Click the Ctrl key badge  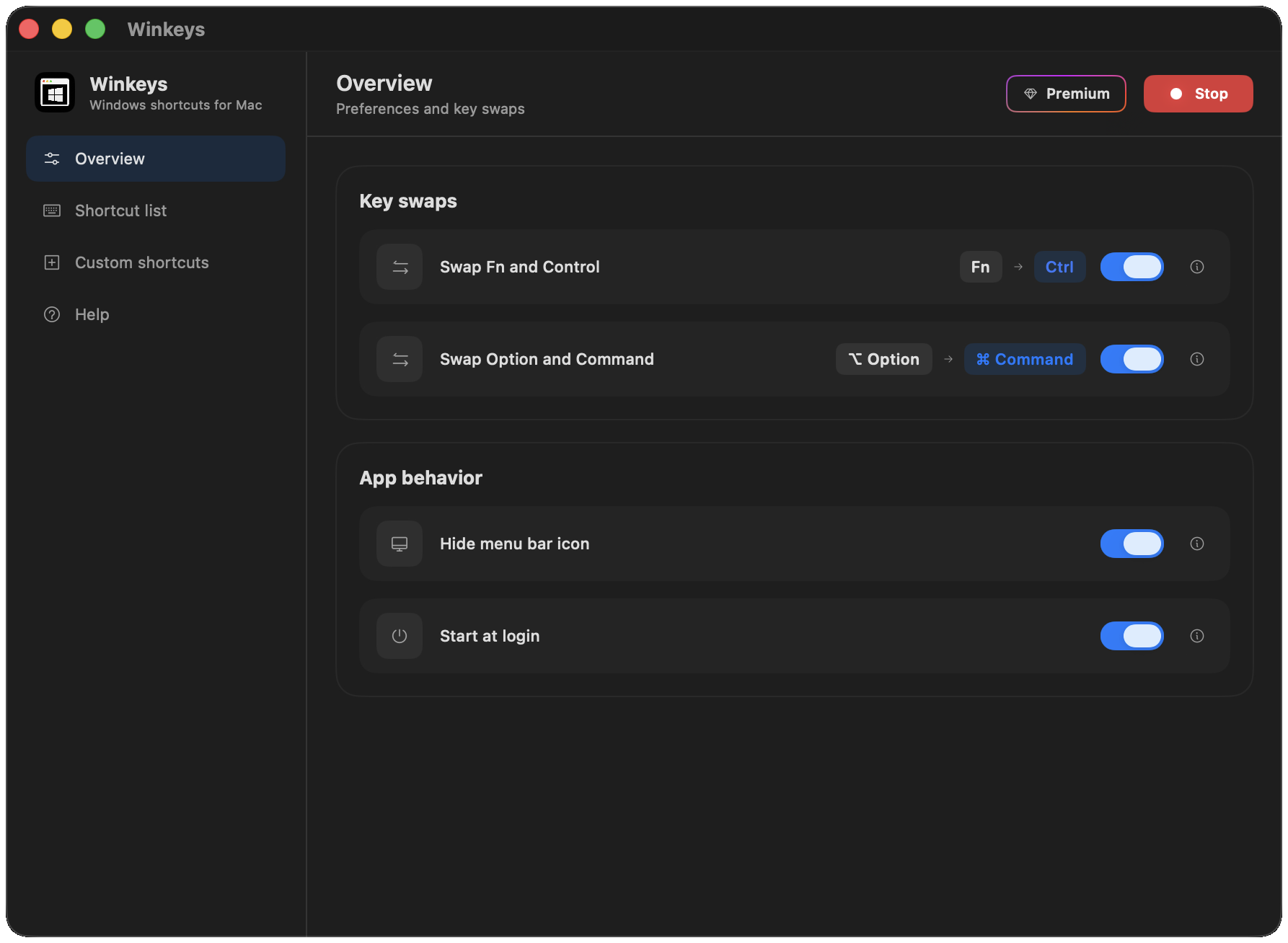(x=1060, y=267)
